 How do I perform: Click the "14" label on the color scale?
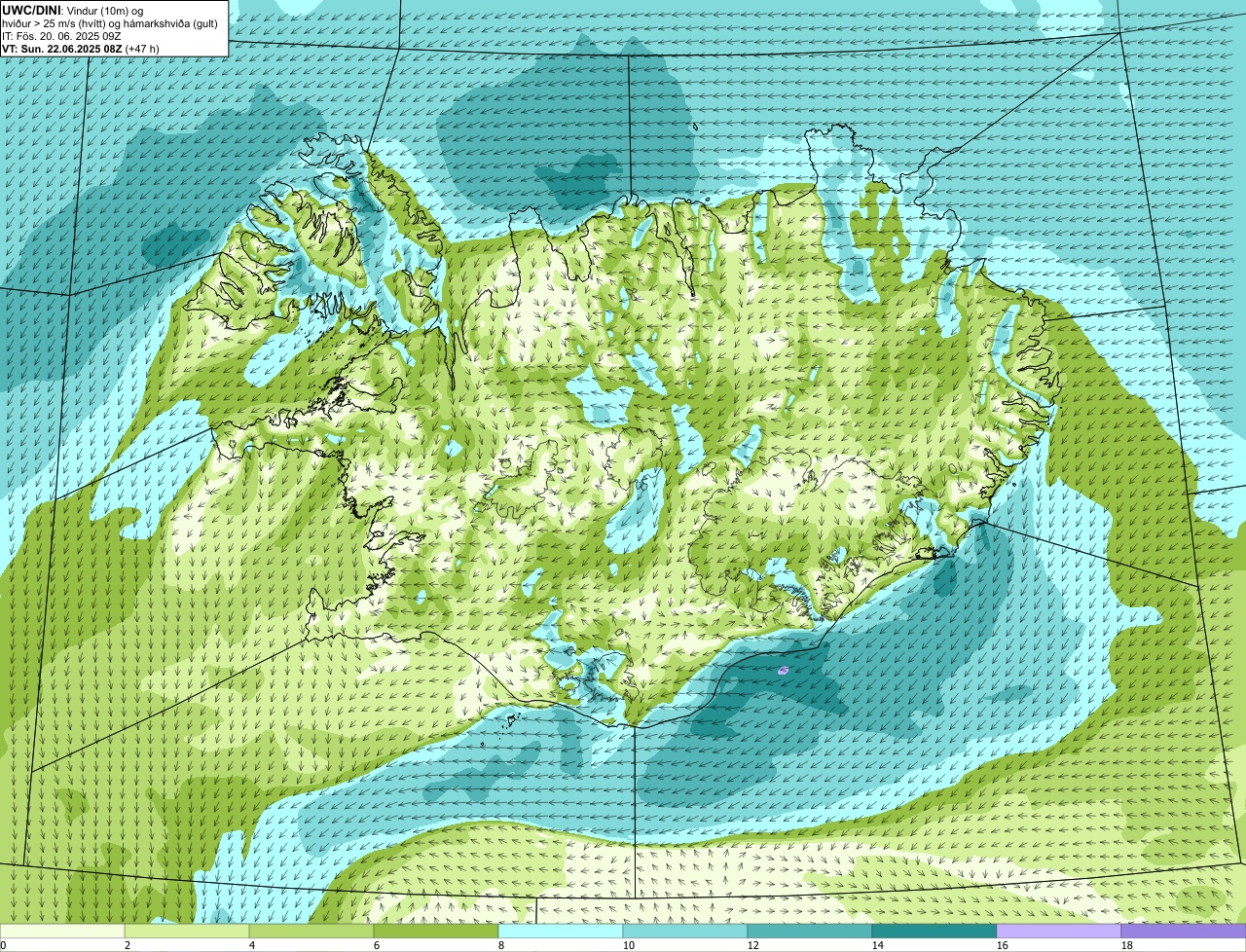[x=878, y=945]
